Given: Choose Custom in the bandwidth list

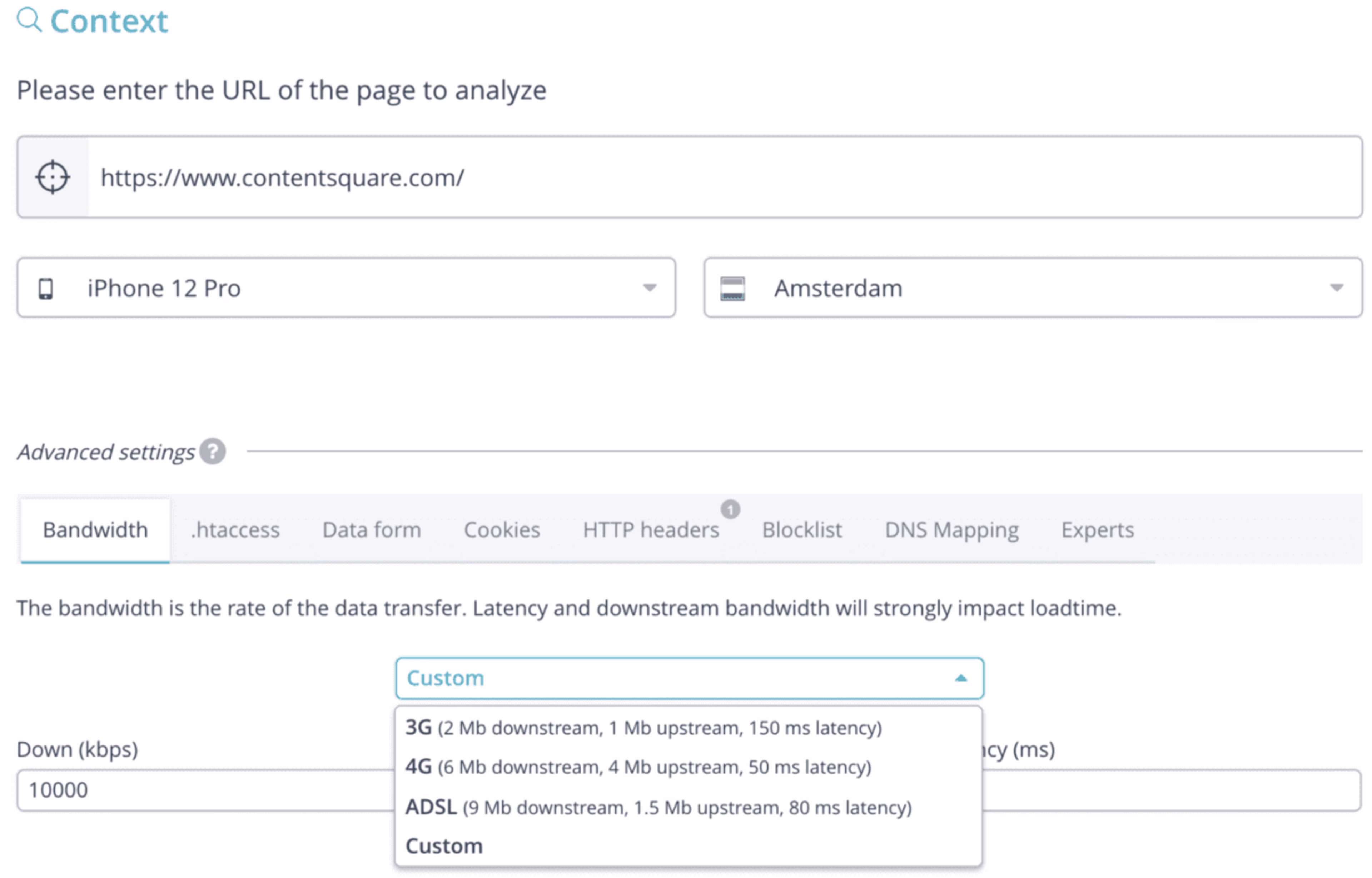Looking at the screenshot, I should coord(688,847).
